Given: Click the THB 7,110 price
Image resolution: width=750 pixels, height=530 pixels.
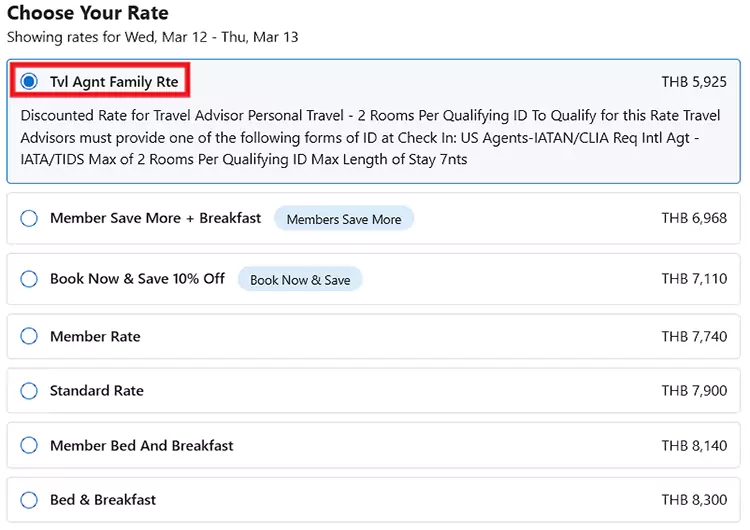Looking at the screenshot, I should (694, 279).
